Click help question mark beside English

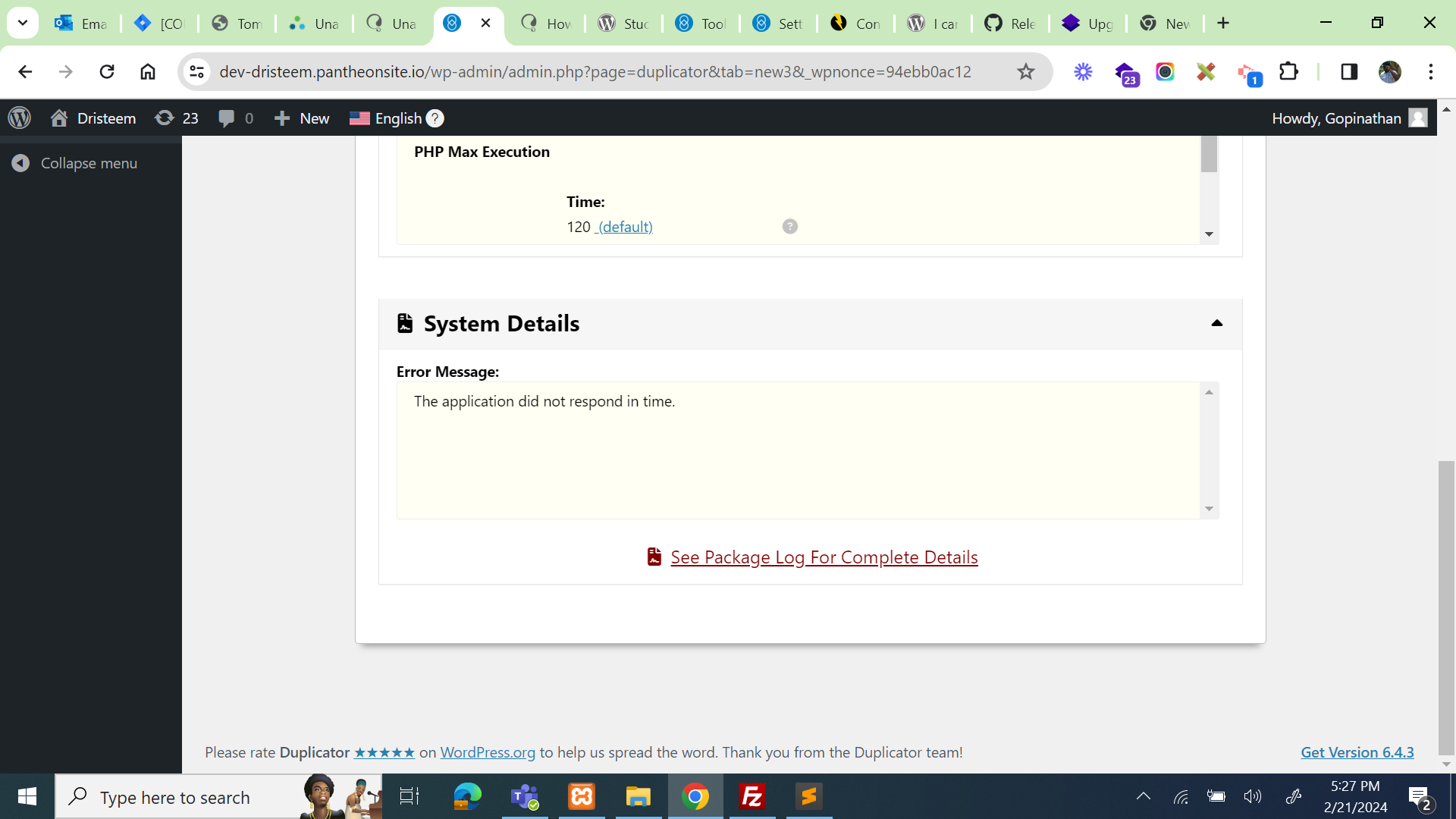tap(435, 118)
